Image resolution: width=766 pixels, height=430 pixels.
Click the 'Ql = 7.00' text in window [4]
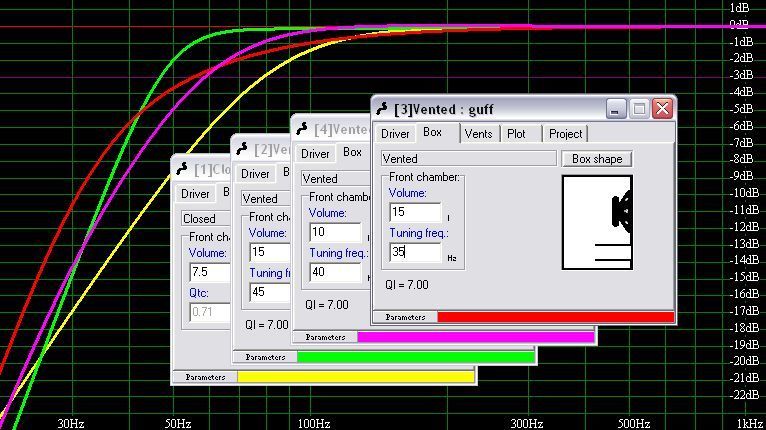tap(327, 305)
